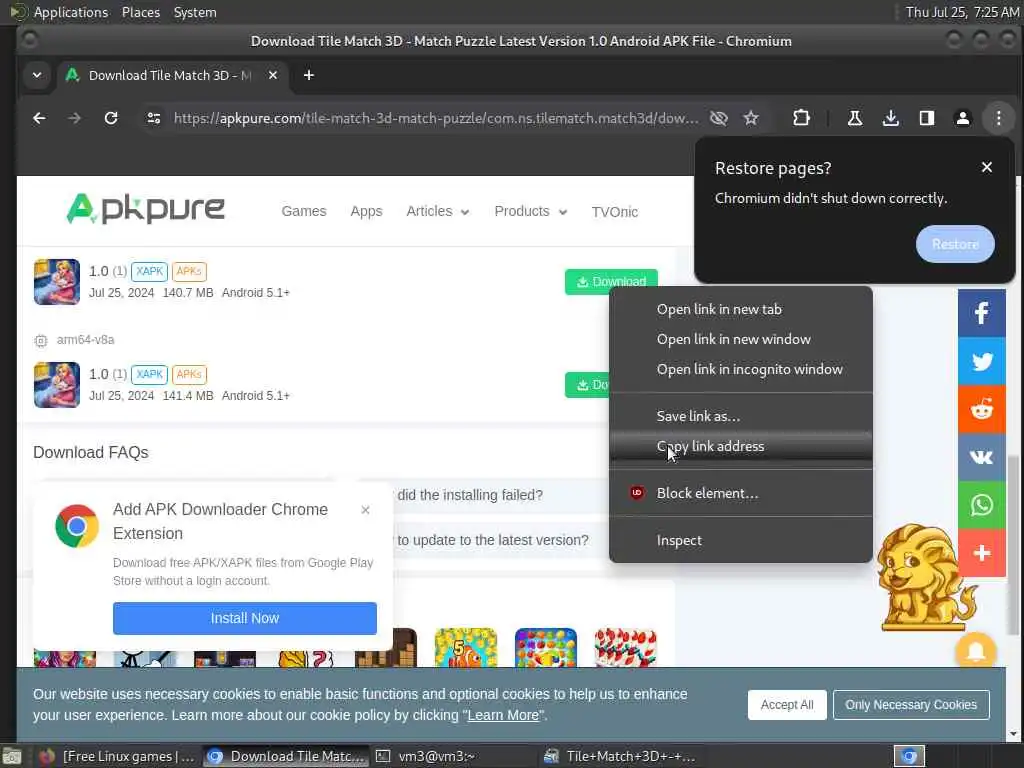Click the clownfish game thumbnail
This screenshot has height=768, width=1024.
[x=466, y=647]
